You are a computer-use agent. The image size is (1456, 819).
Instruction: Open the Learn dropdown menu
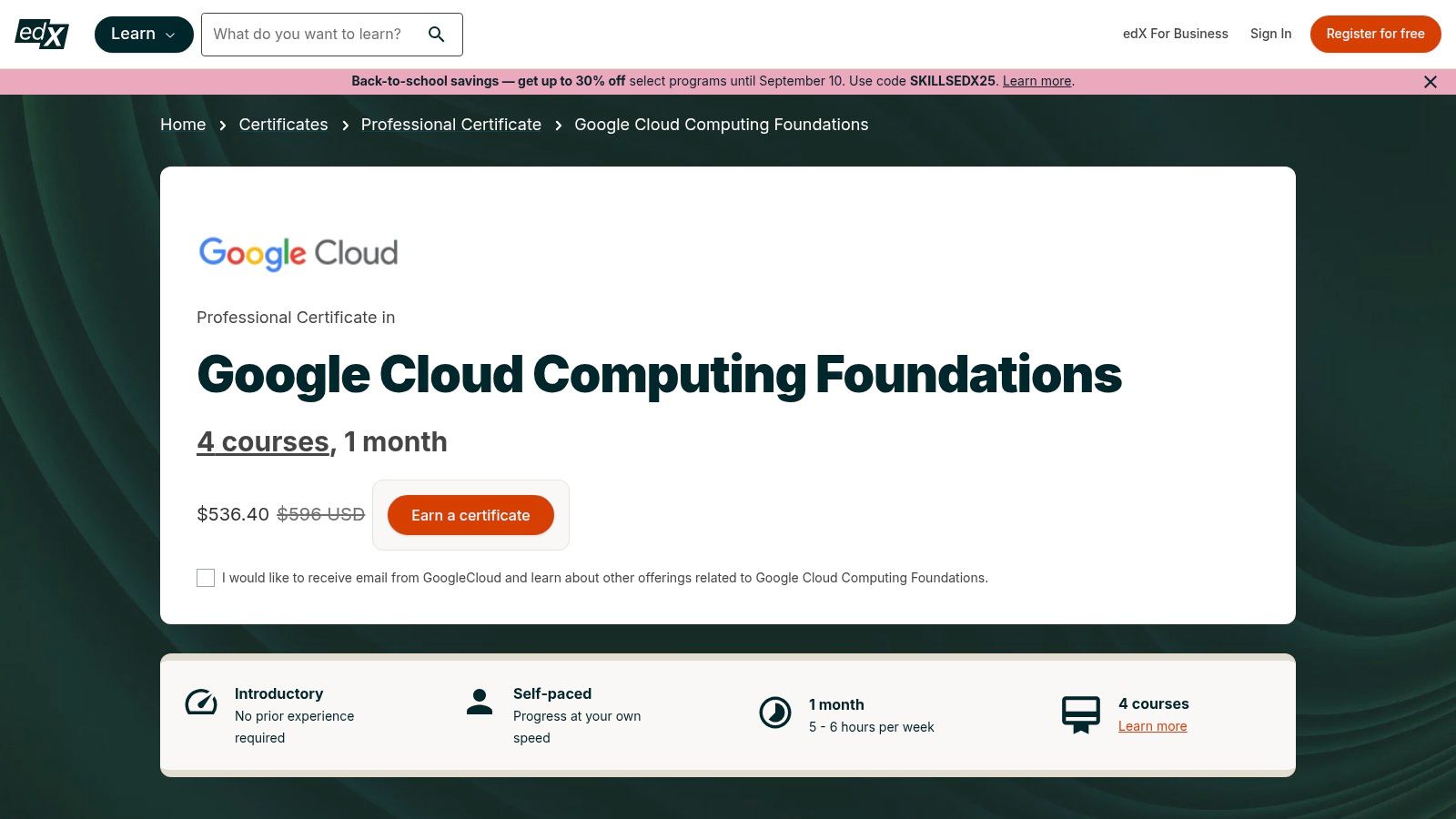click(144, 35)
